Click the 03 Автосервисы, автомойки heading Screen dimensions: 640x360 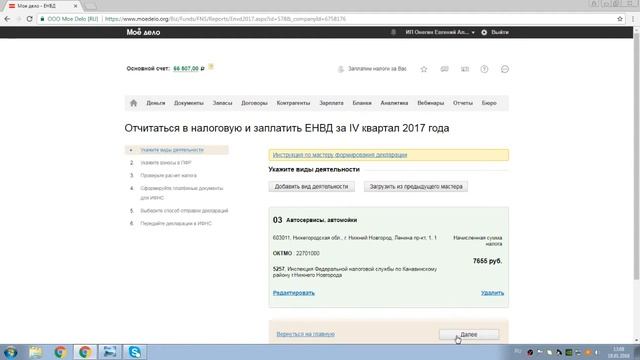click(x=315, y=220)
